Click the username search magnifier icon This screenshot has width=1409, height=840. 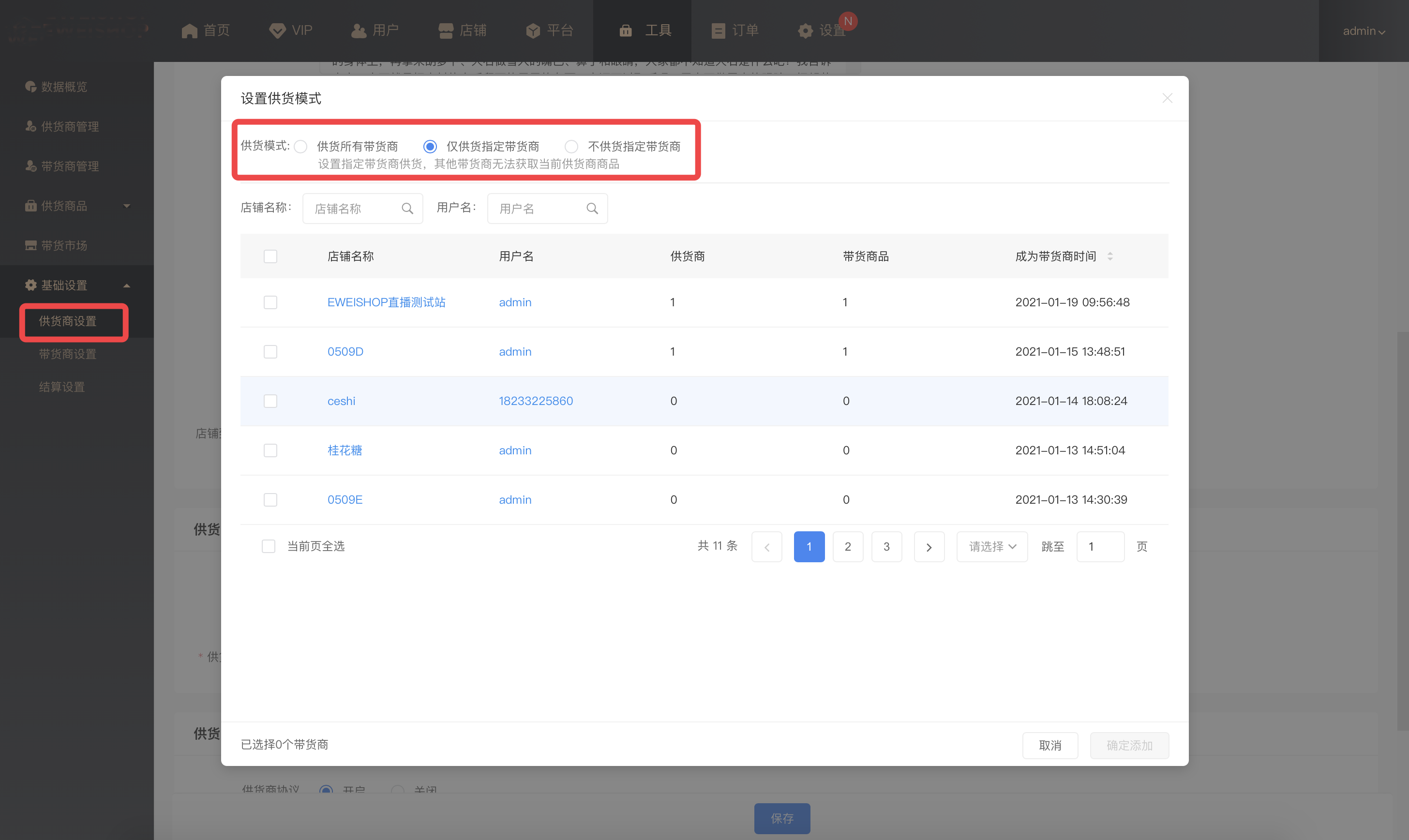pos(592,209)
